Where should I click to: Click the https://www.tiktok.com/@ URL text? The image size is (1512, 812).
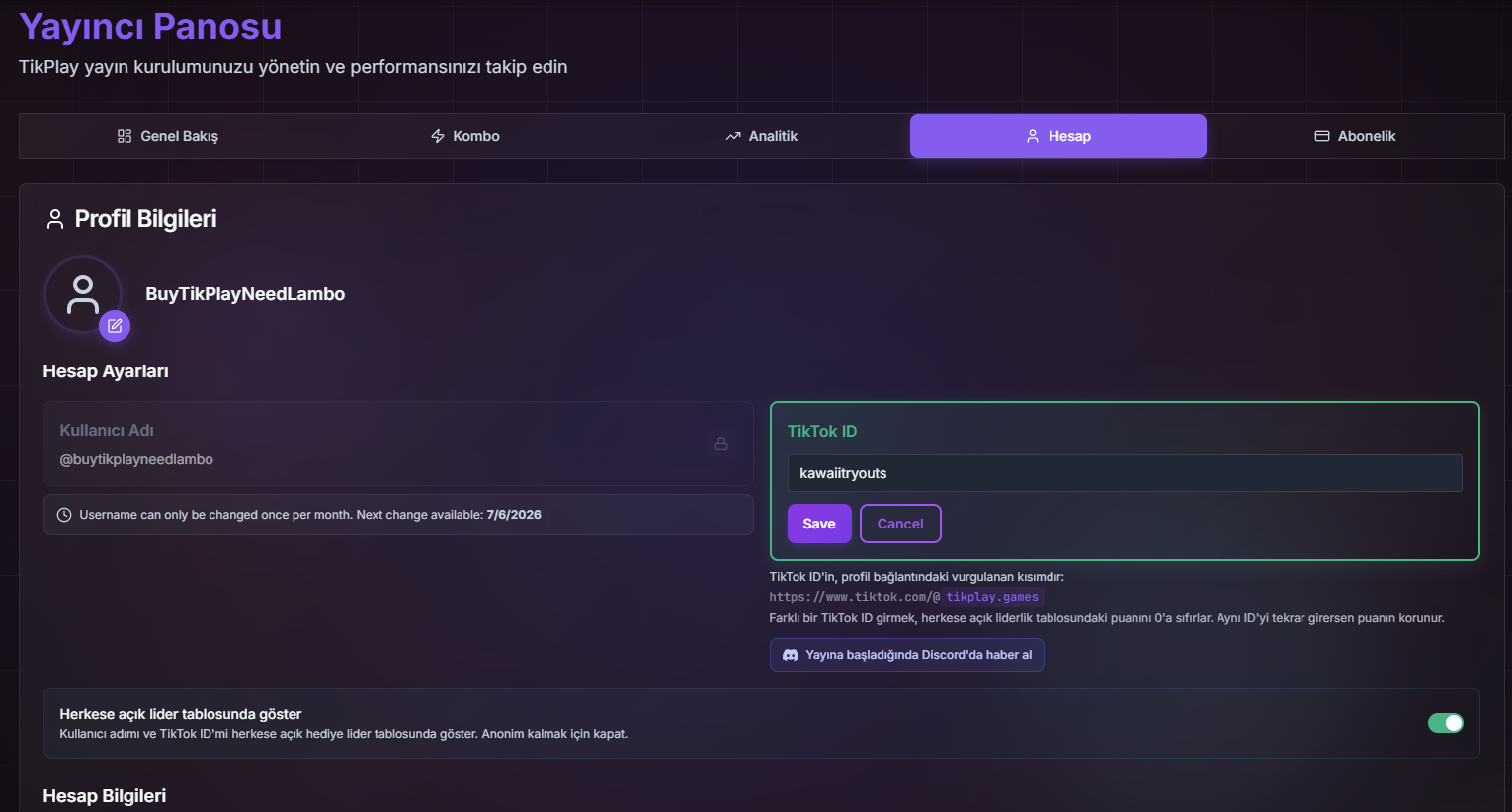click(855, 597)
